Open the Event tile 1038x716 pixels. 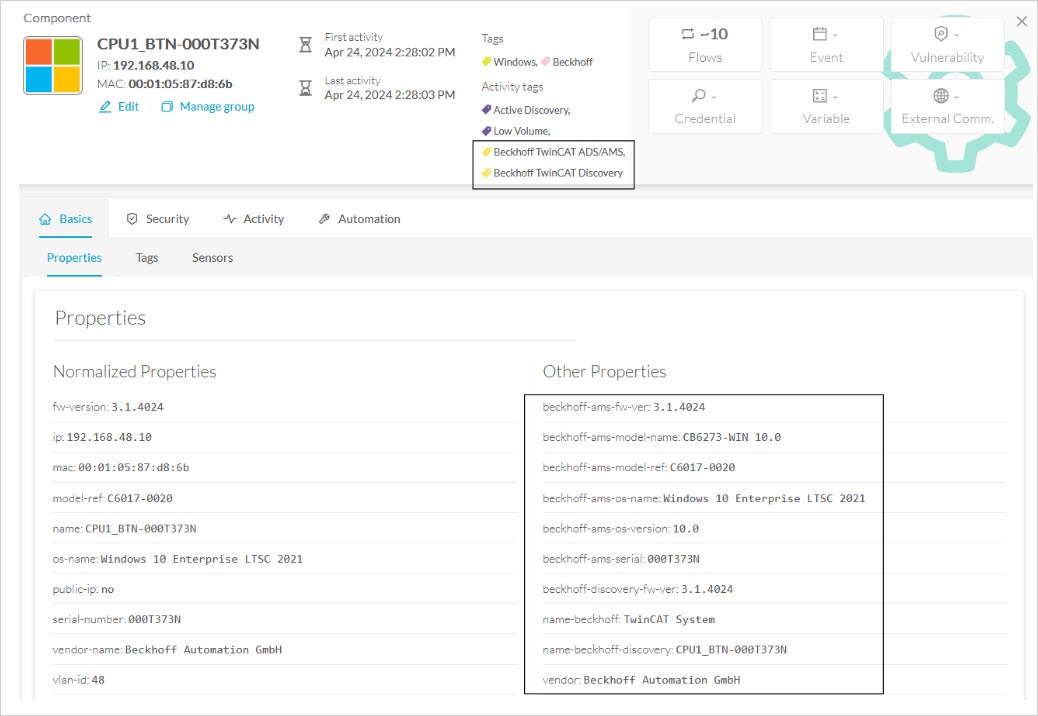(x=826, y=44)
